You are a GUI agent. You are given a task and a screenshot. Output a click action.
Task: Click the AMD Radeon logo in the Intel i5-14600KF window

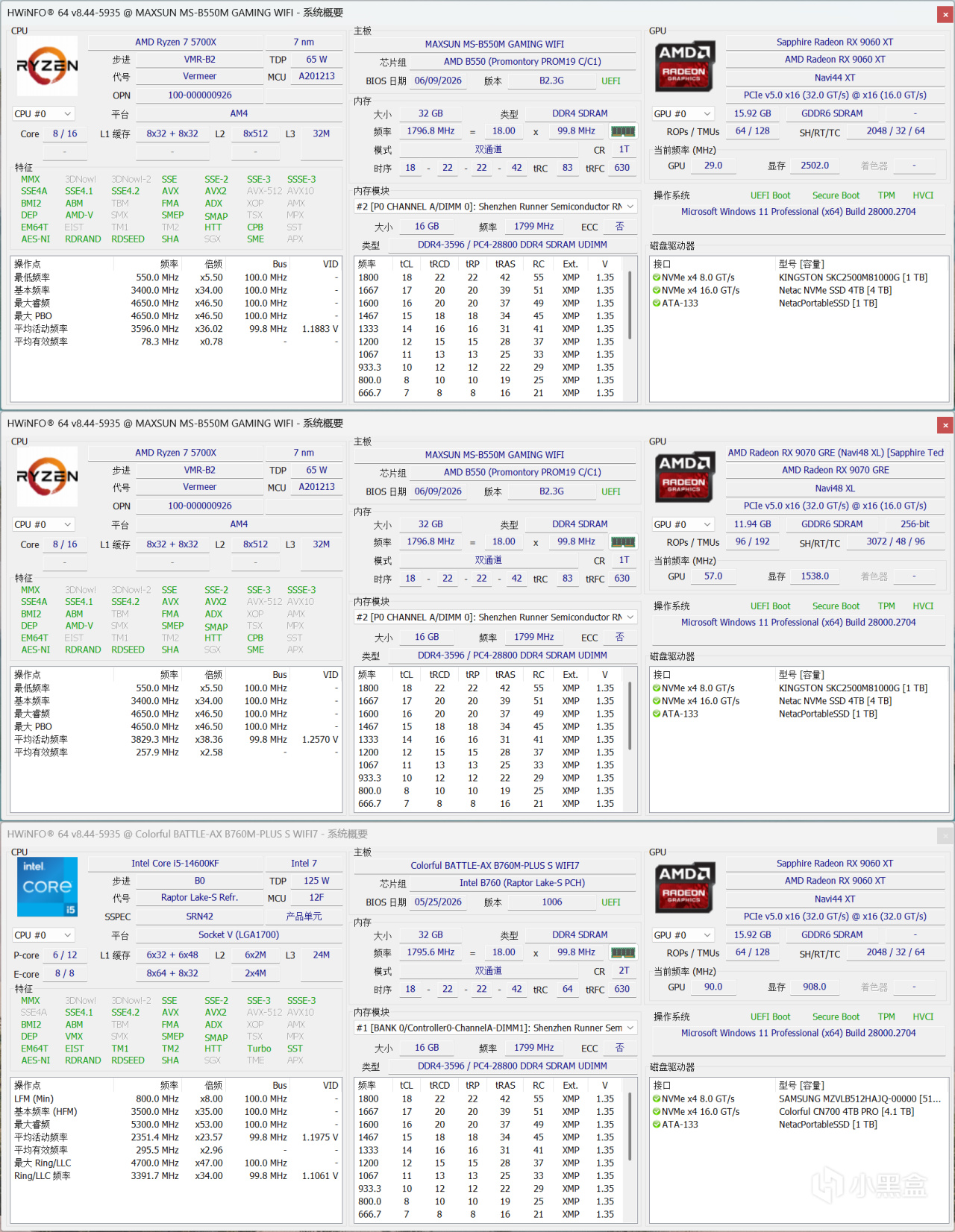tap(685, 888)
